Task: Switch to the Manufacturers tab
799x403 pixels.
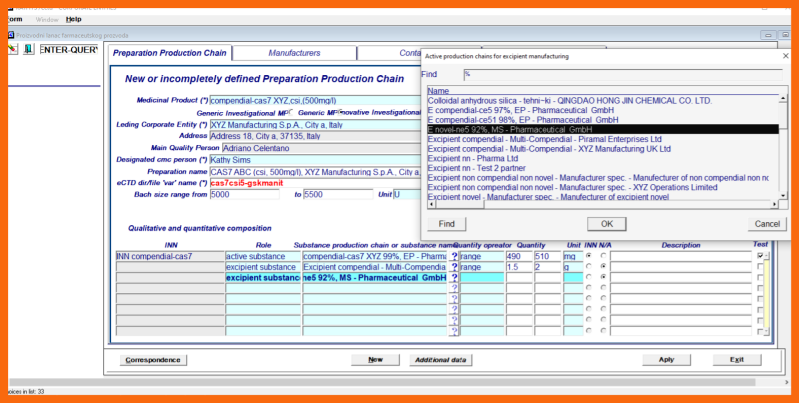Action: point(295,52)
